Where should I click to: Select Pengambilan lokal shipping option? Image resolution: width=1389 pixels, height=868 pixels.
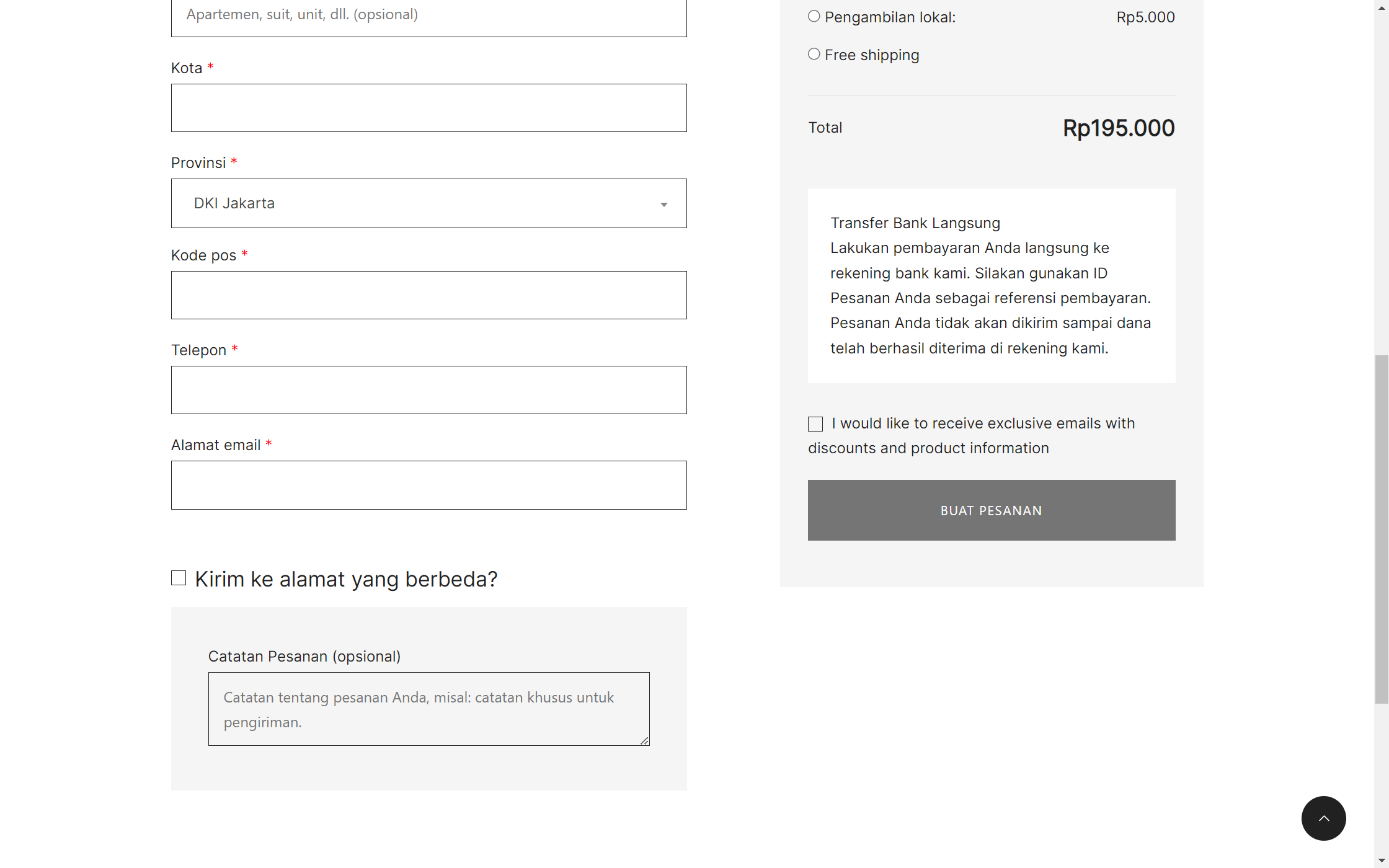pos(814,17)
